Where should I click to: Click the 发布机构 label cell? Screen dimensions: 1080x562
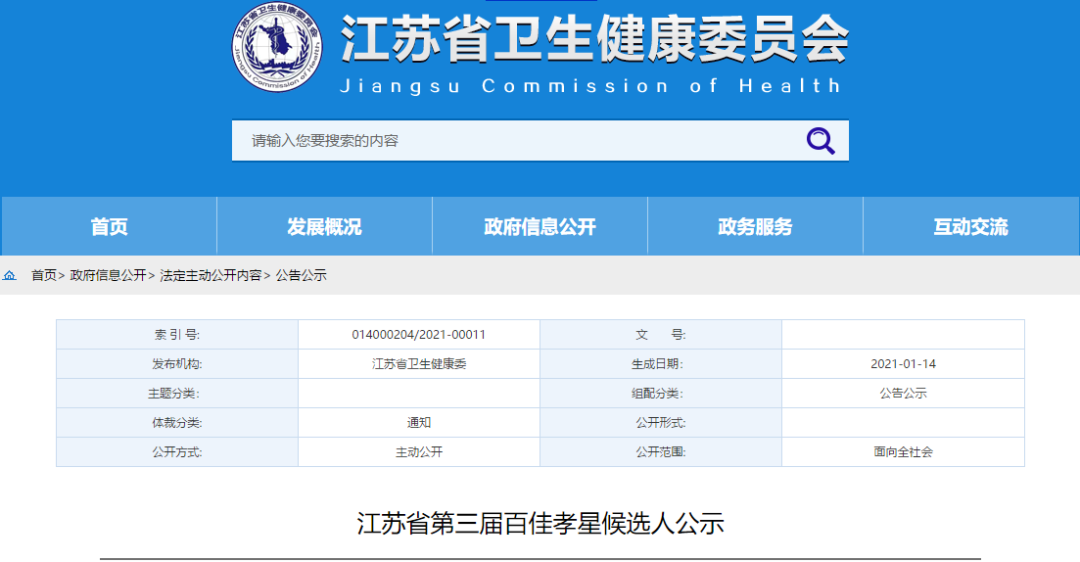pyautogui.click(x=177, y=364)
